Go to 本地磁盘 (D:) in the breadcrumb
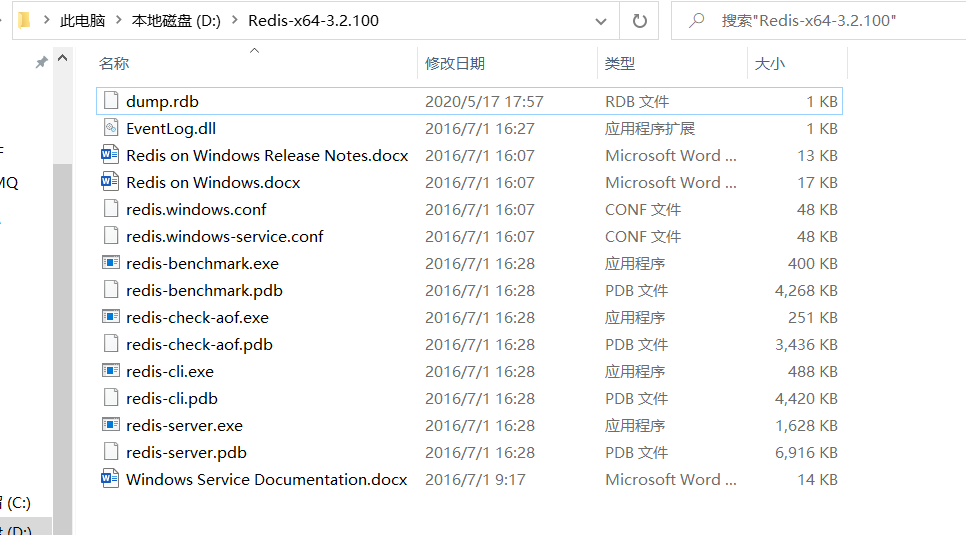Screen dimensions: 966x535 (x=176, y=21)
